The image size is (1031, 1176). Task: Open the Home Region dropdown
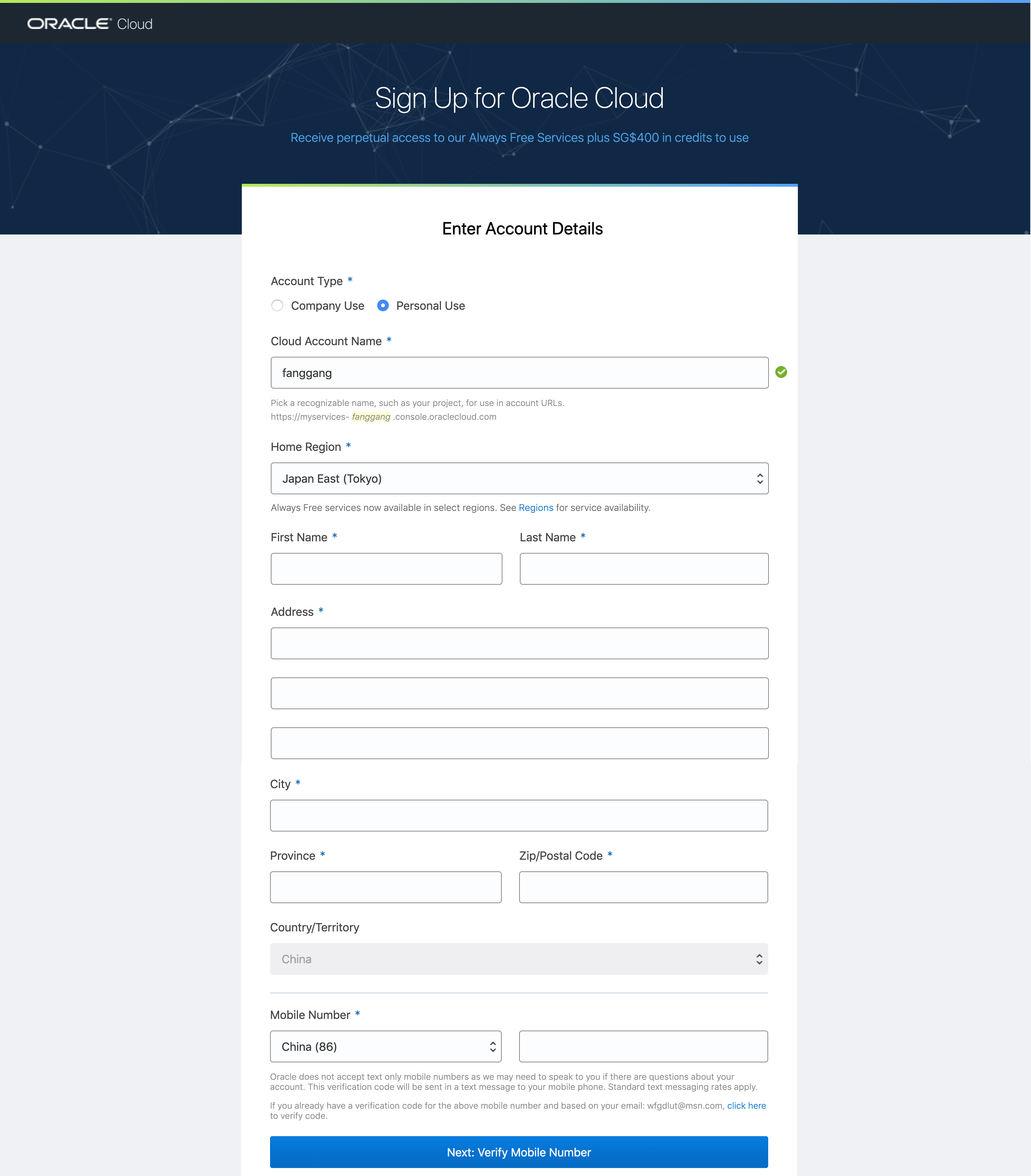(x=519, y=478)
